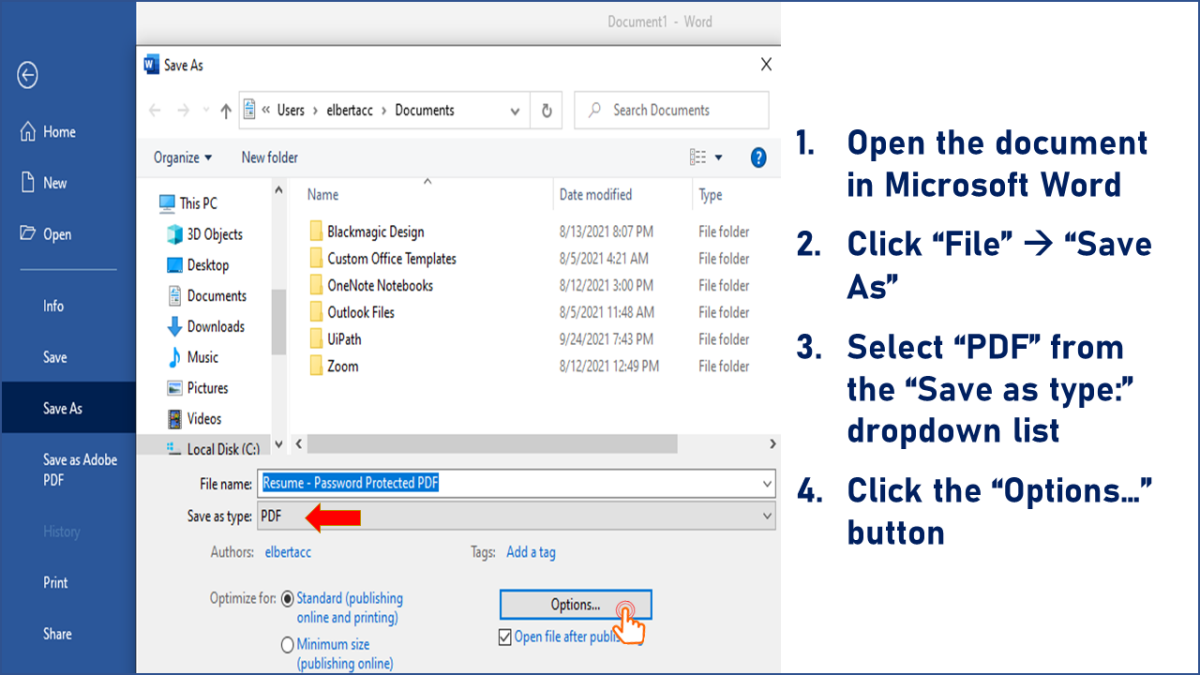Click the Add a tag link
Image resolution: width=1200 pixels, height=675 pixels.
531,552
